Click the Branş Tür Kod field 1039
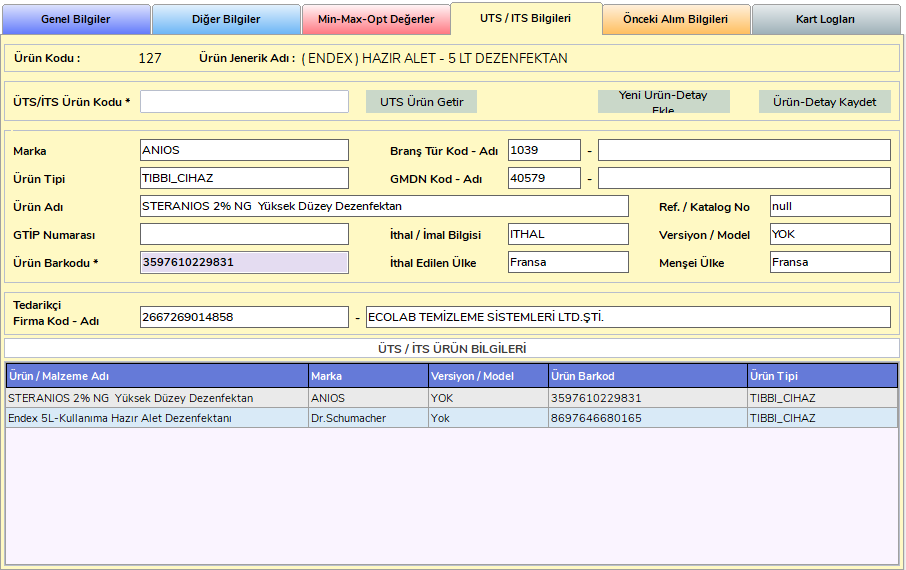The height and width of the screenshot is (570, 906). click(x=544, y=150)
